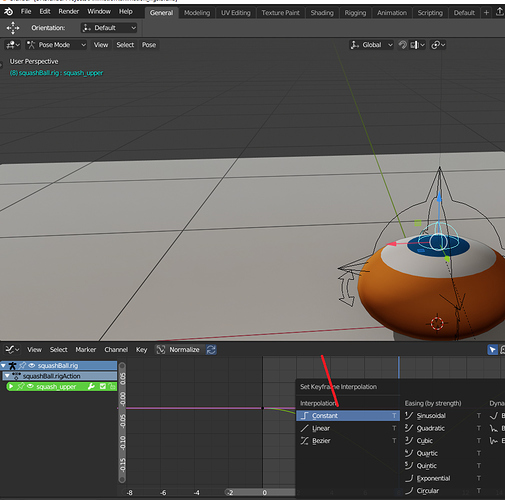The height and width of the screenshot is (500, 505).
Task: Open the Pose Mode dropdown
Action: 56,45
